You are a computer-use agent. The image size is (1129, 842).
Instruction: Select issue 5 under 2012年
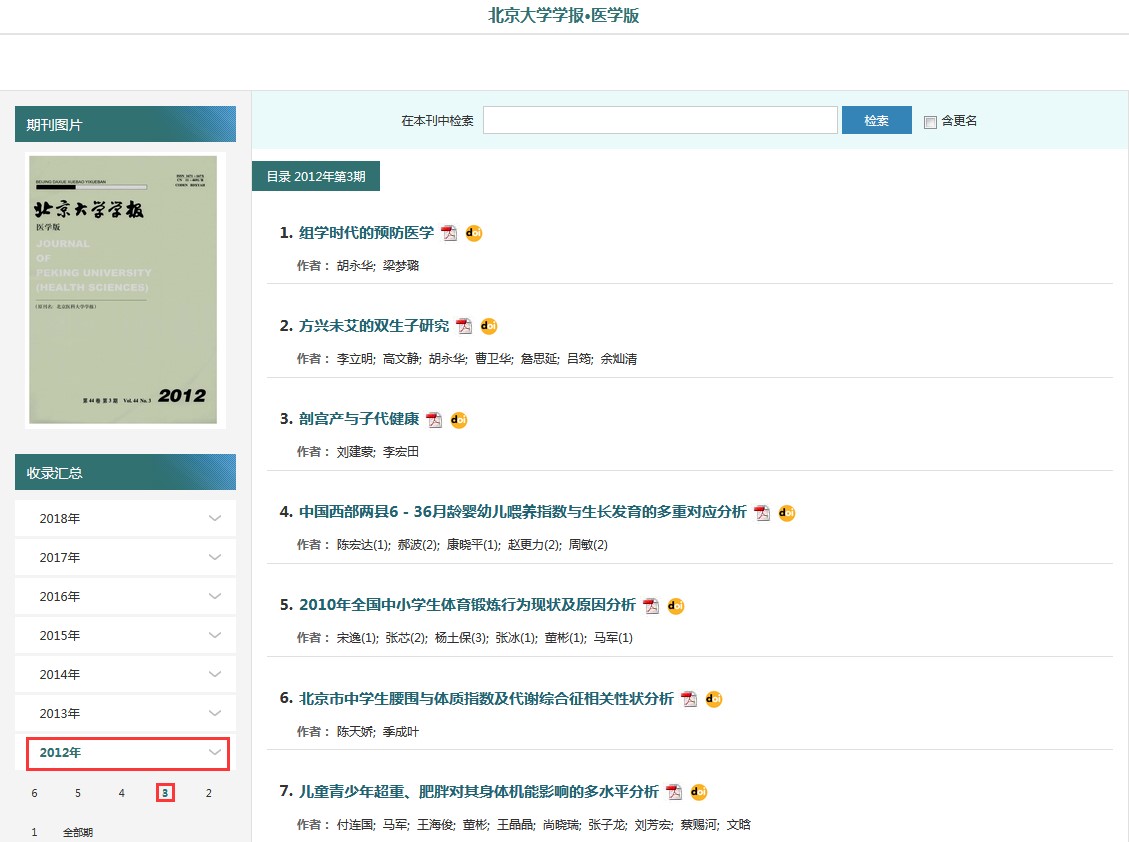pos(78,793)
